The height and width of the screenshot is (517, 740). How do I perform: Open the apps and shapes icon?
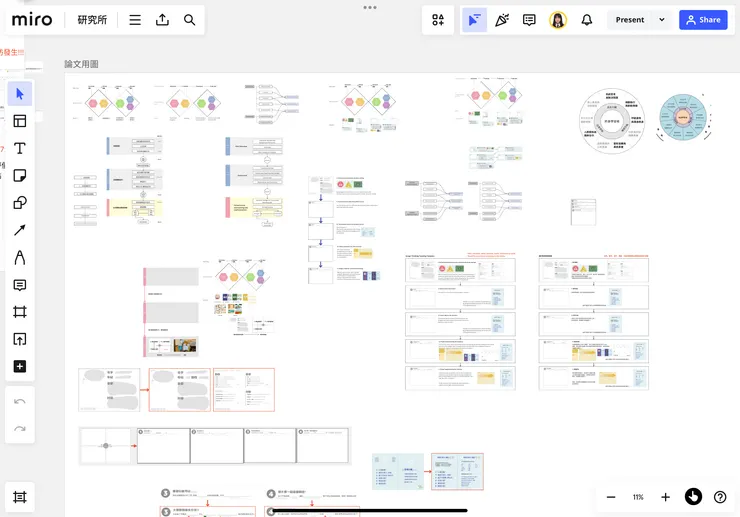(x=438, y=20)
